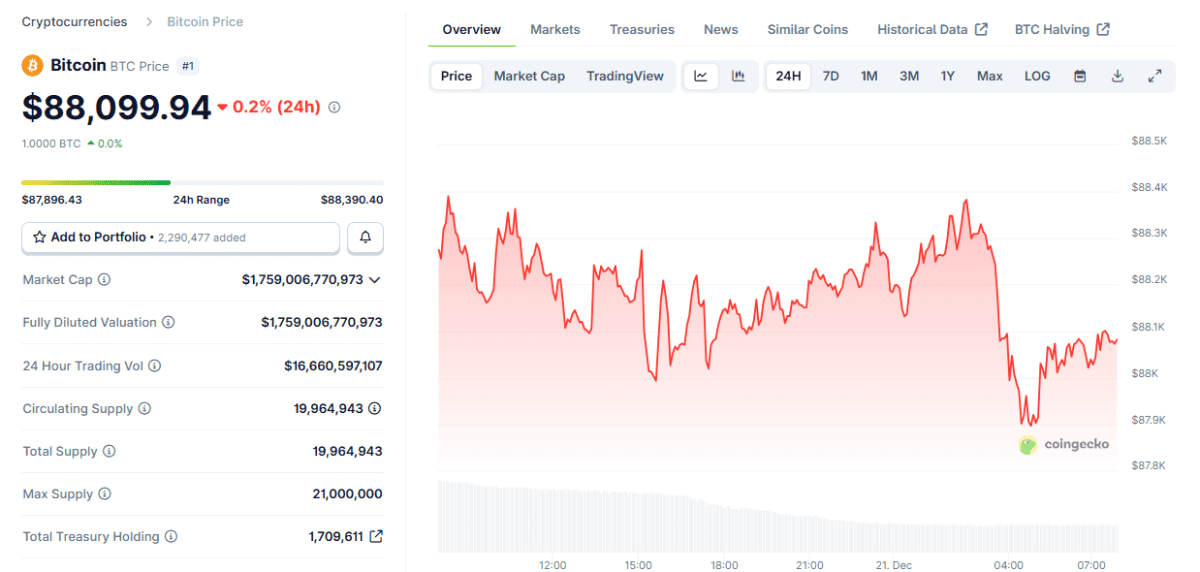
Task: Open external link icon next to 1,709,611
Action: (376, 537)
